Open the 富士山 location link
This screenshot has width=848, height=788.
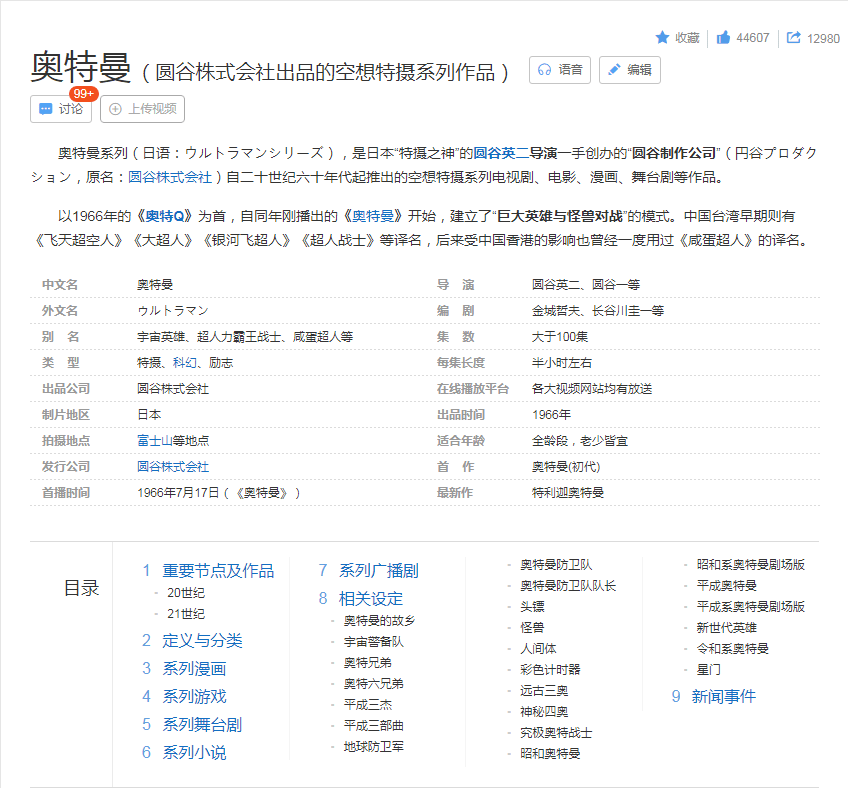pos(155,441)
